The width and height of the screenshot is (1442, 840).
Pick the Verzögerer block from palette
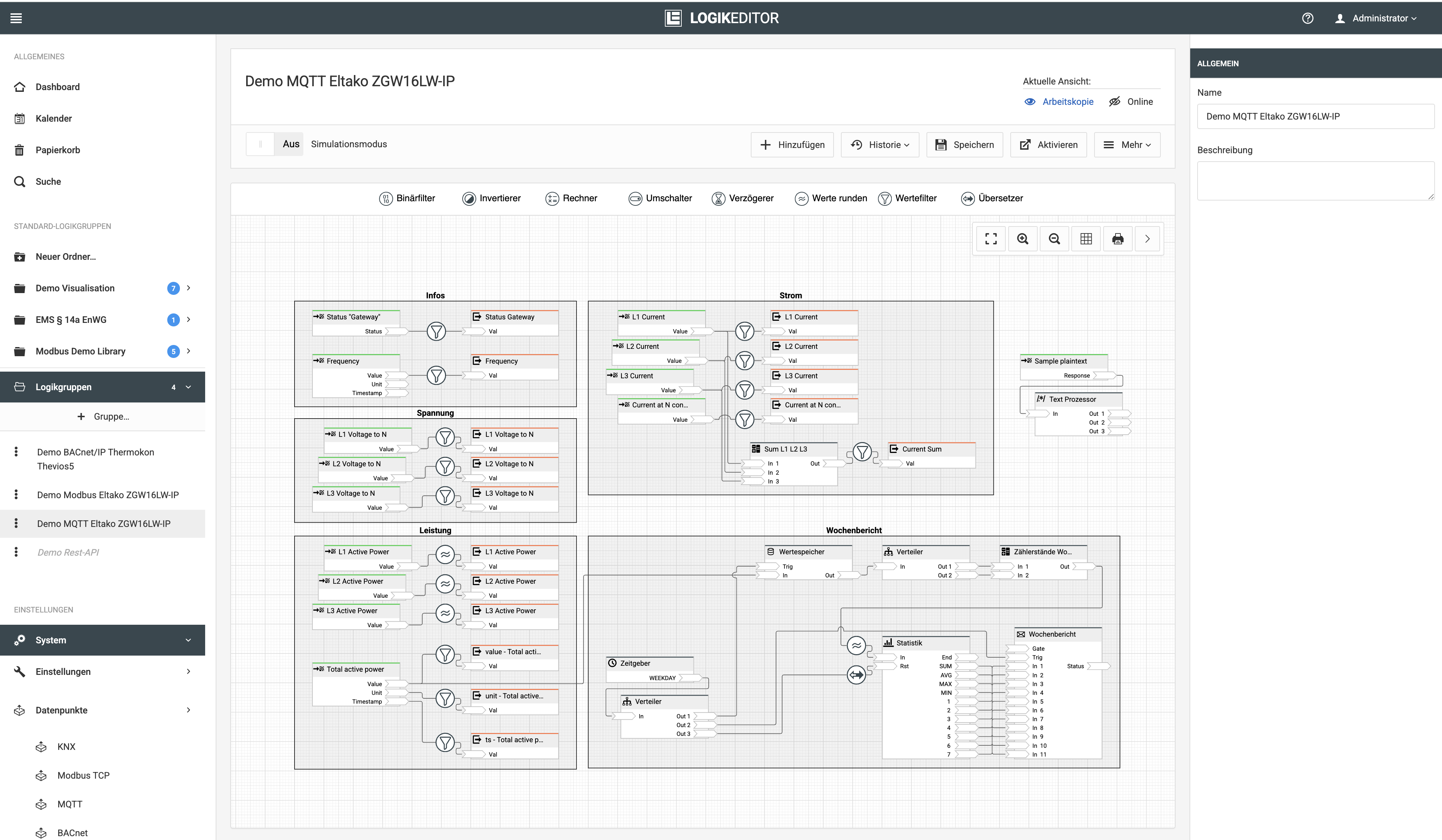(x=742, y=198)
